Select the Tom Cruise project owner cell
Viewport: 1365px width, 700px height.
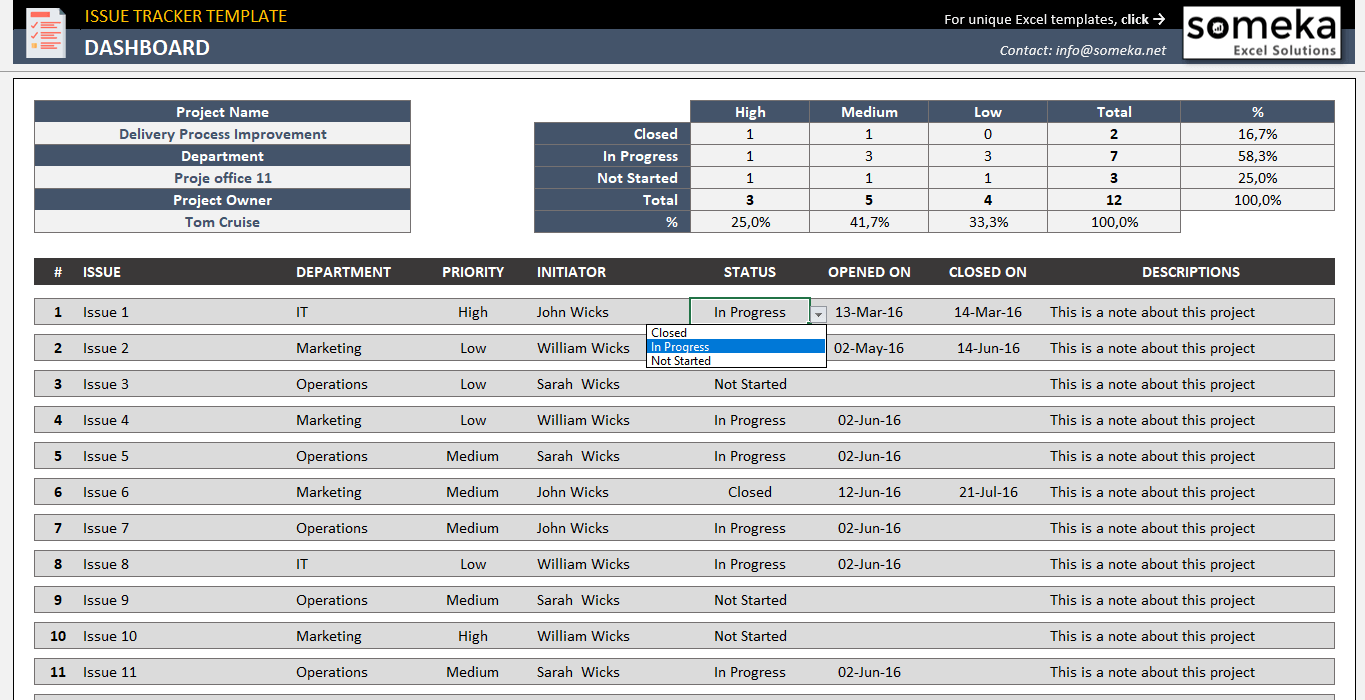coord(222,222)
